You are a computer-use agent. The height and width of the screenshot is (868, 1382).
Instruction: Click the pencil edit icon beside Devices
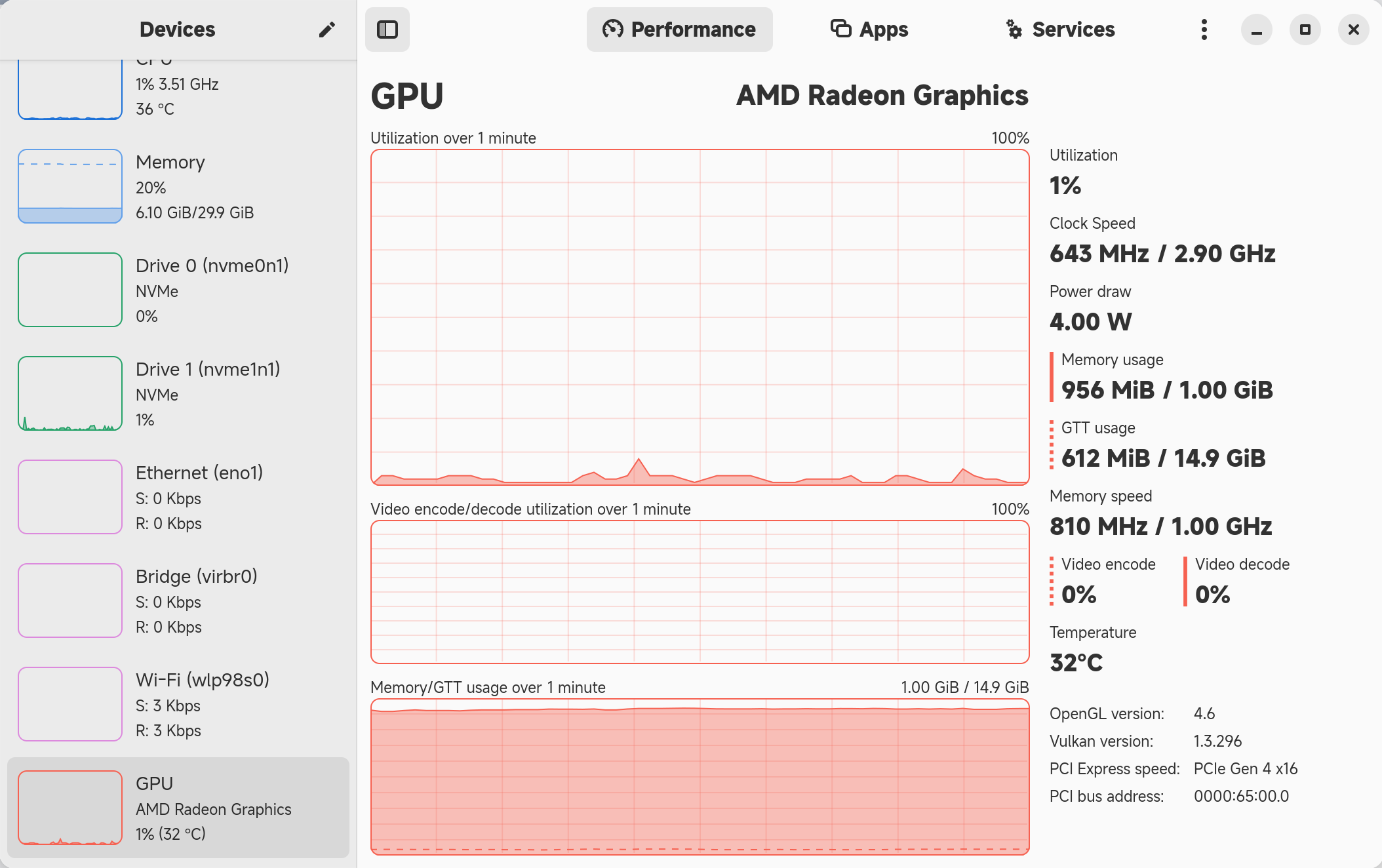coord(327,30)
